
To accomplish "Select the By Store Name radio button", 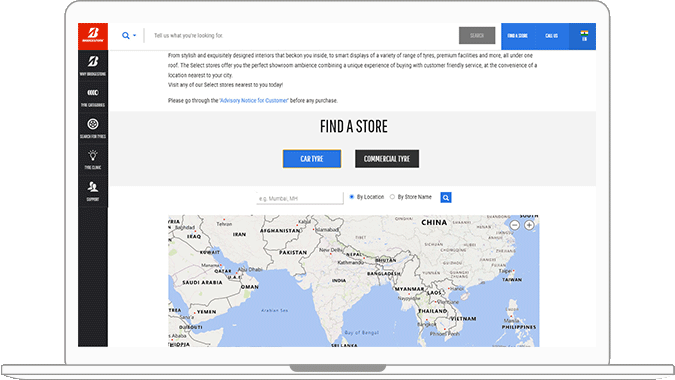I will point(392,197).
